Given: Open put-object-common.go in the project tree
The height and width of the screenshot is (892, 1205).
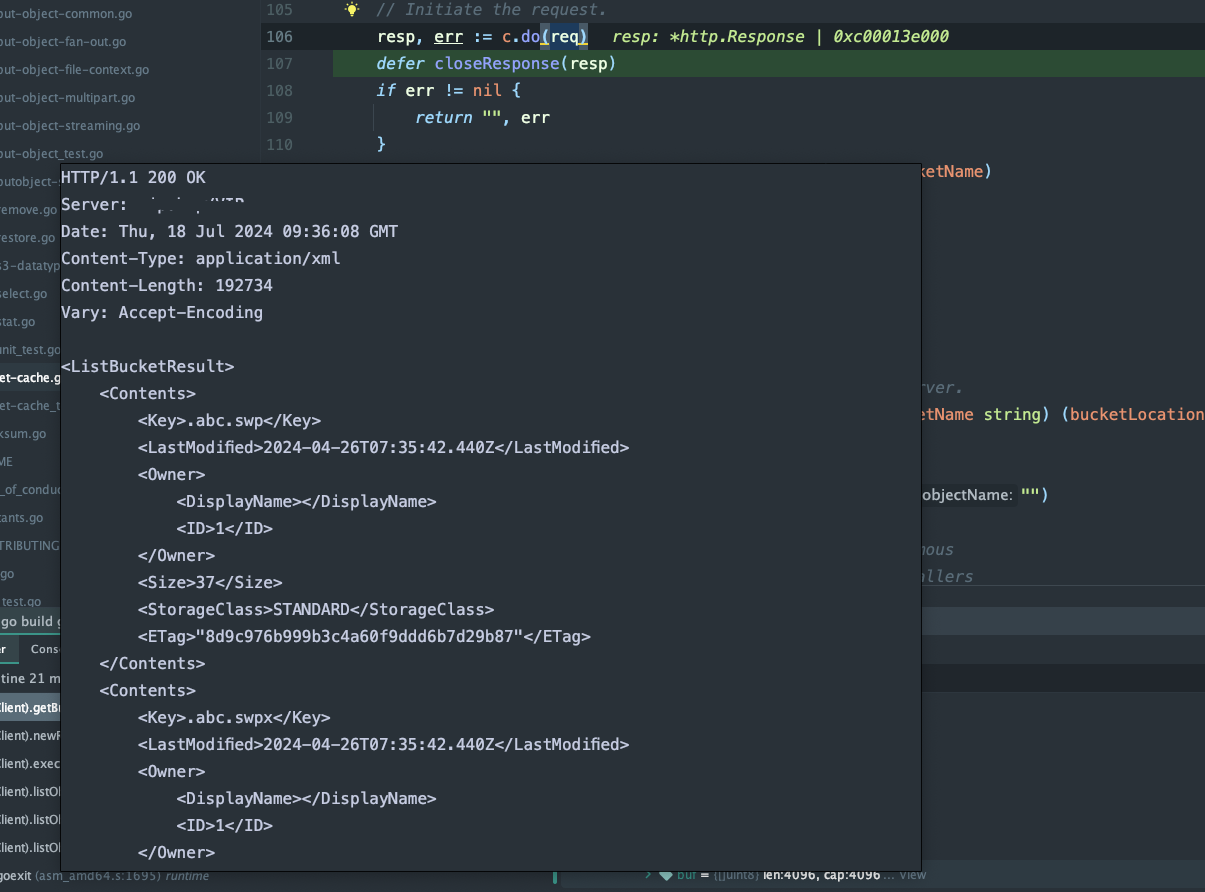Looking at the screenshot, I should point(66,14).
